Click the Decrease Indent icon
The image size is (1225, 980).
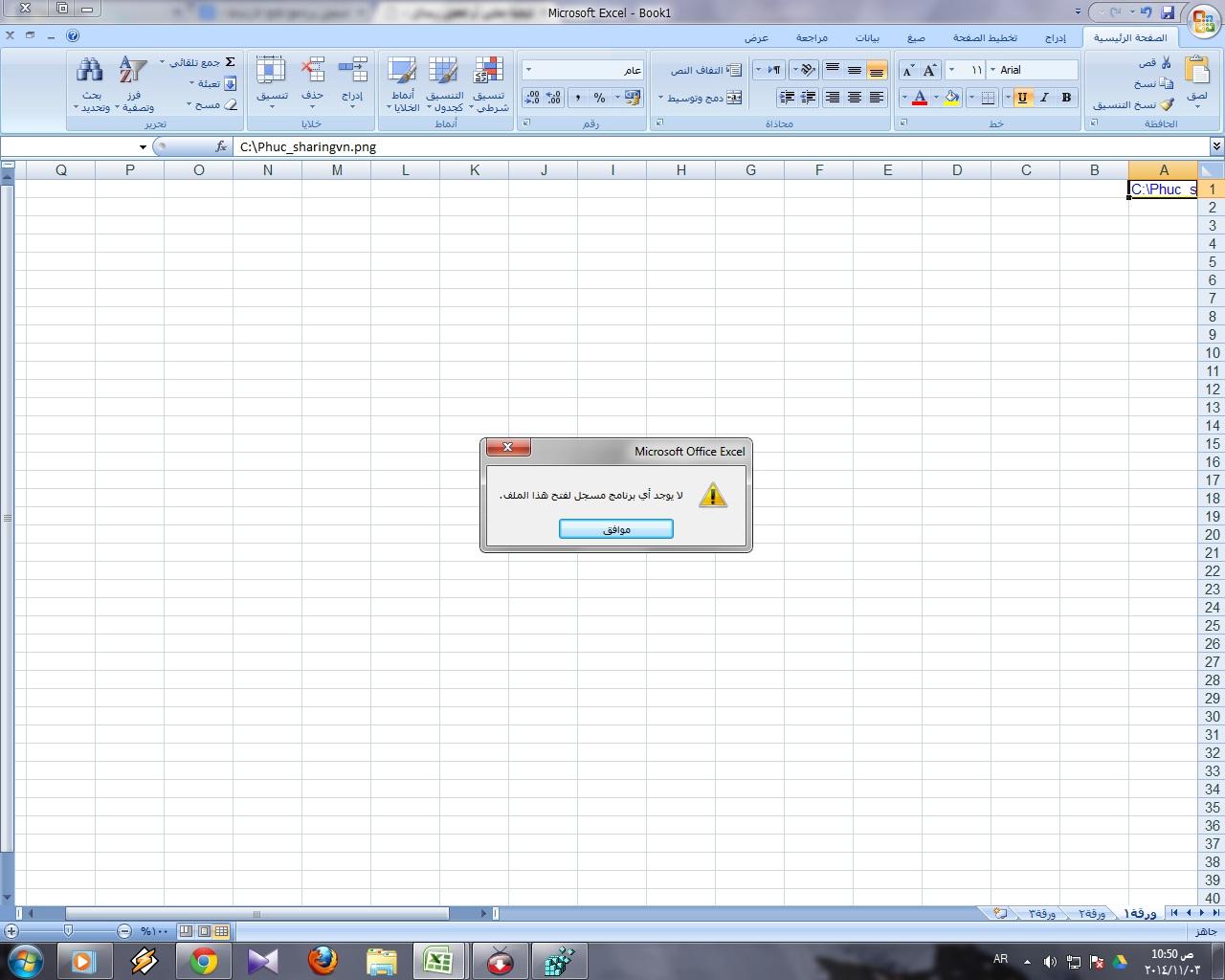tap(809, 98)
